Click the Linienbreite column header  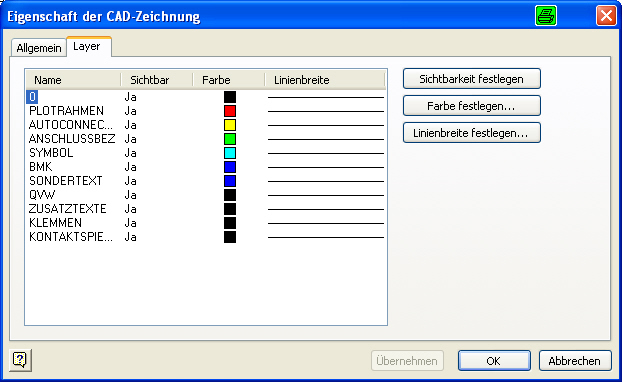pyautogui.click(x=325, y=80)
